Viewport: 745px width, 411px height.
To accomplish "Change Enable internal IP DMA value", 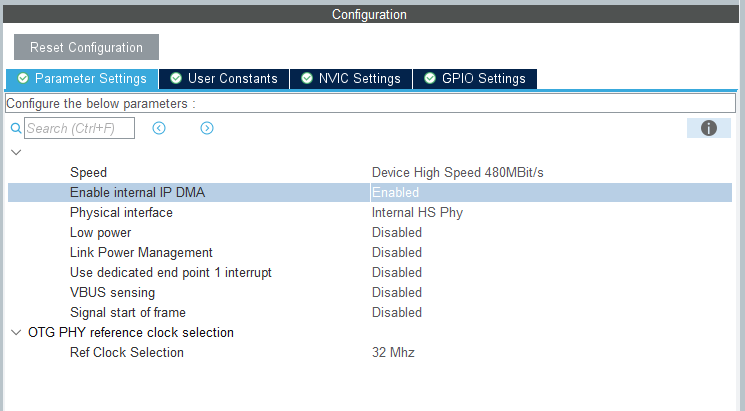I will [395, 192].
